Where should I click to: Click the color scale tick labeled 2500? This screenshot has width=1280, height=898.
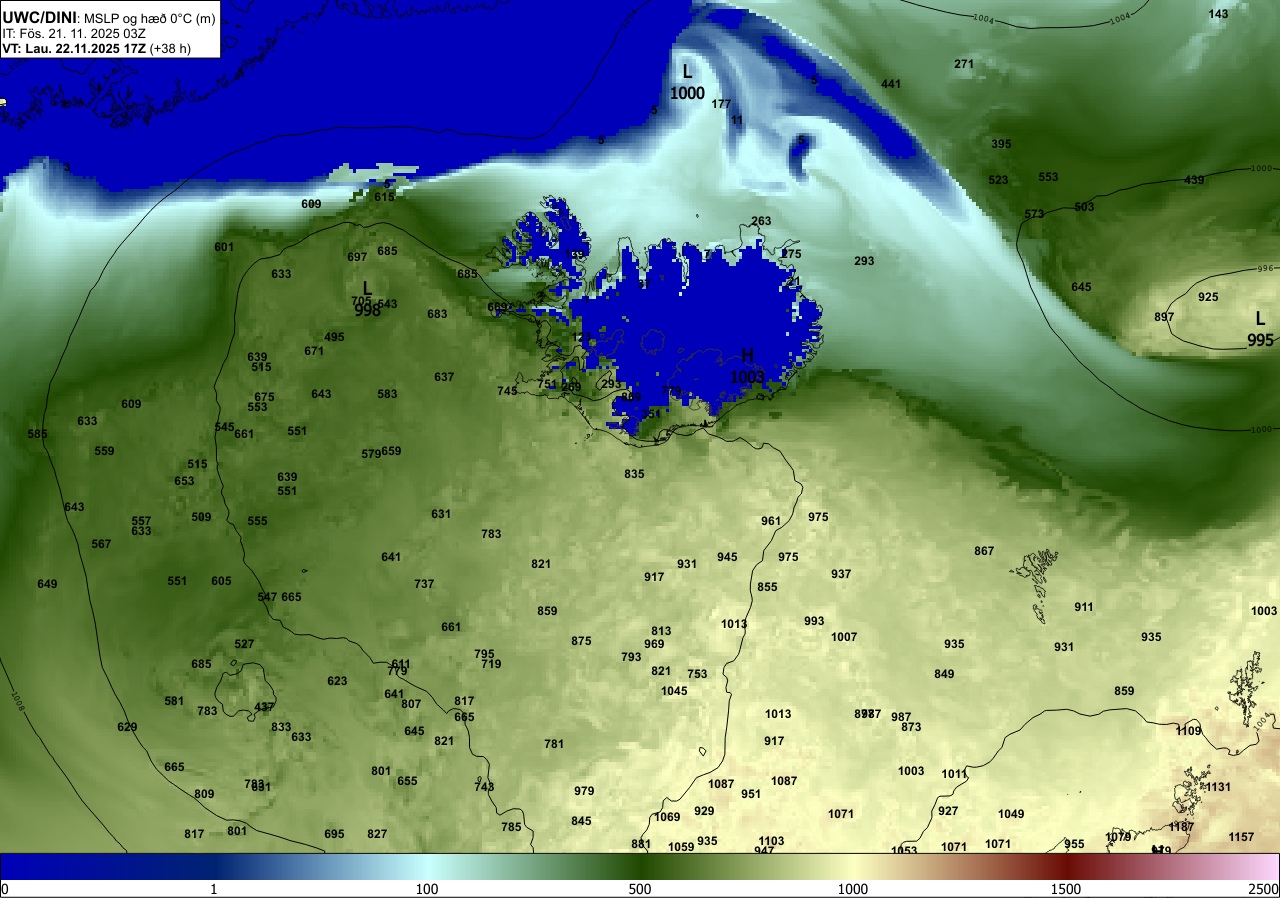point(1264,889)
